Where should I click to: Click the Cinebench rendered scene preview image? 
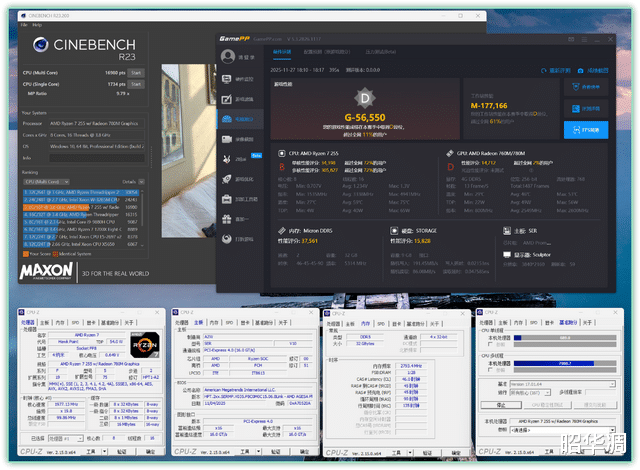189,151
